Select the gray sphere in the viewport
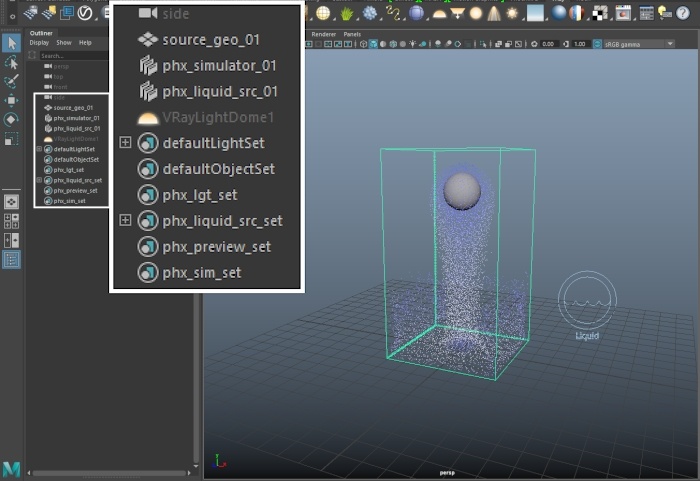Viewport: 700px width, 481px height. pos(462,191)
